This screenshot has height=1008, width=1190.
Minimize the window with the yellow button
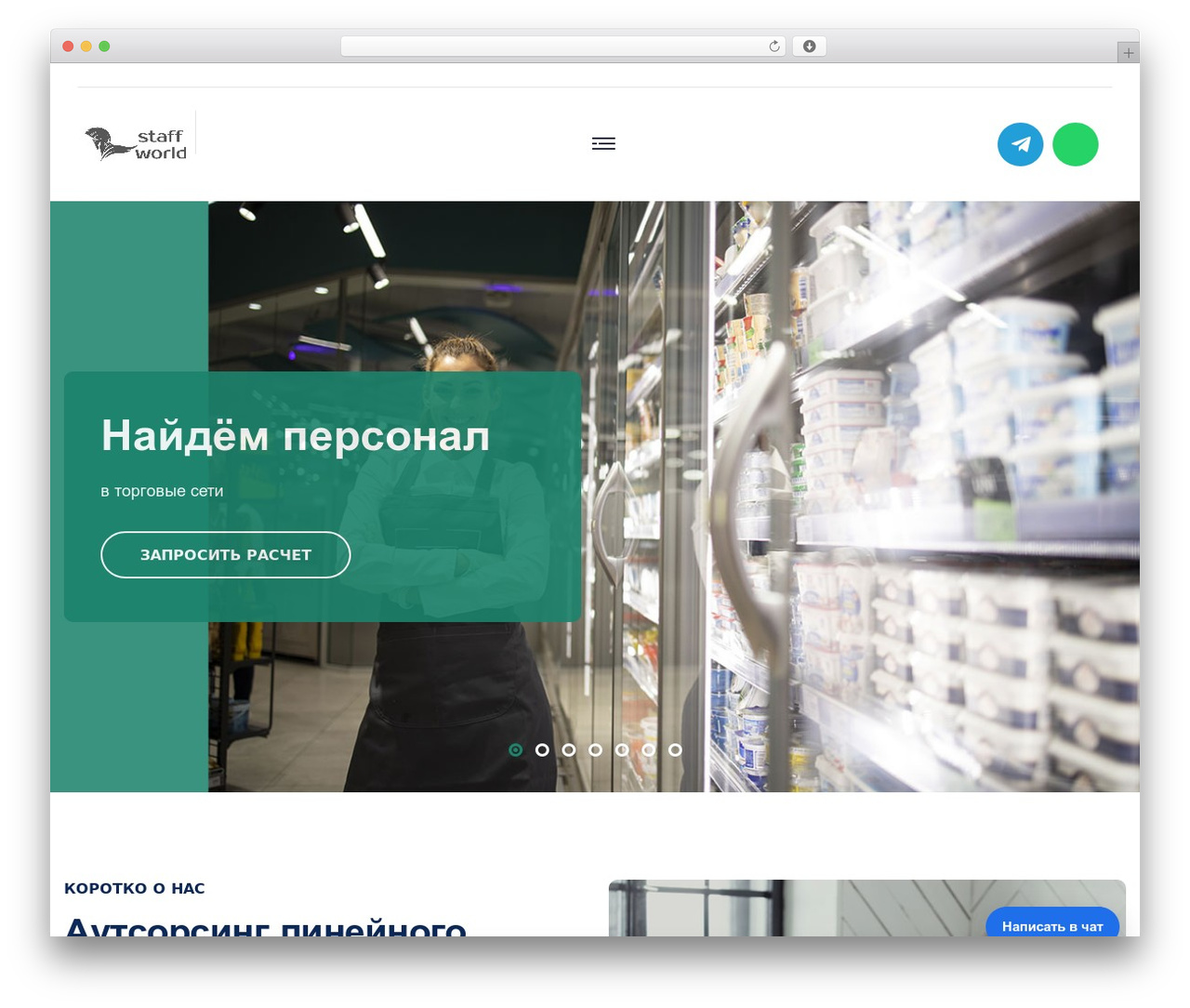(x=86, y=46)
